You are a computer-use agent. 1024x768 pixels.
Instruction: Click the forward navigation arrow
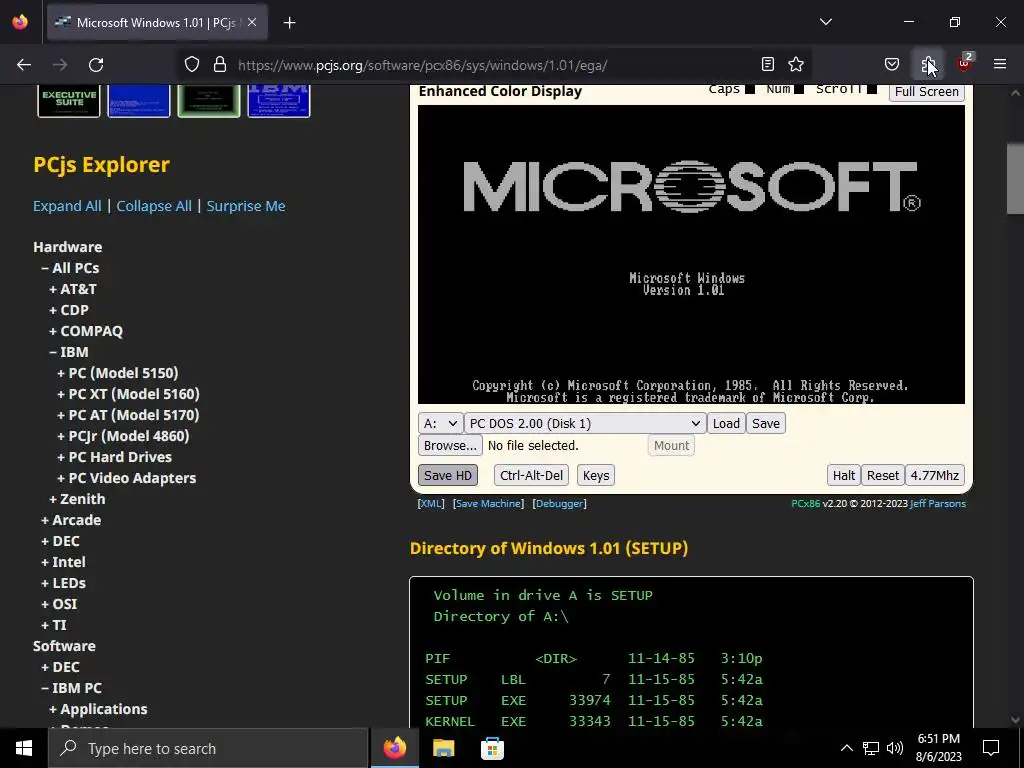tap(60, 65)
